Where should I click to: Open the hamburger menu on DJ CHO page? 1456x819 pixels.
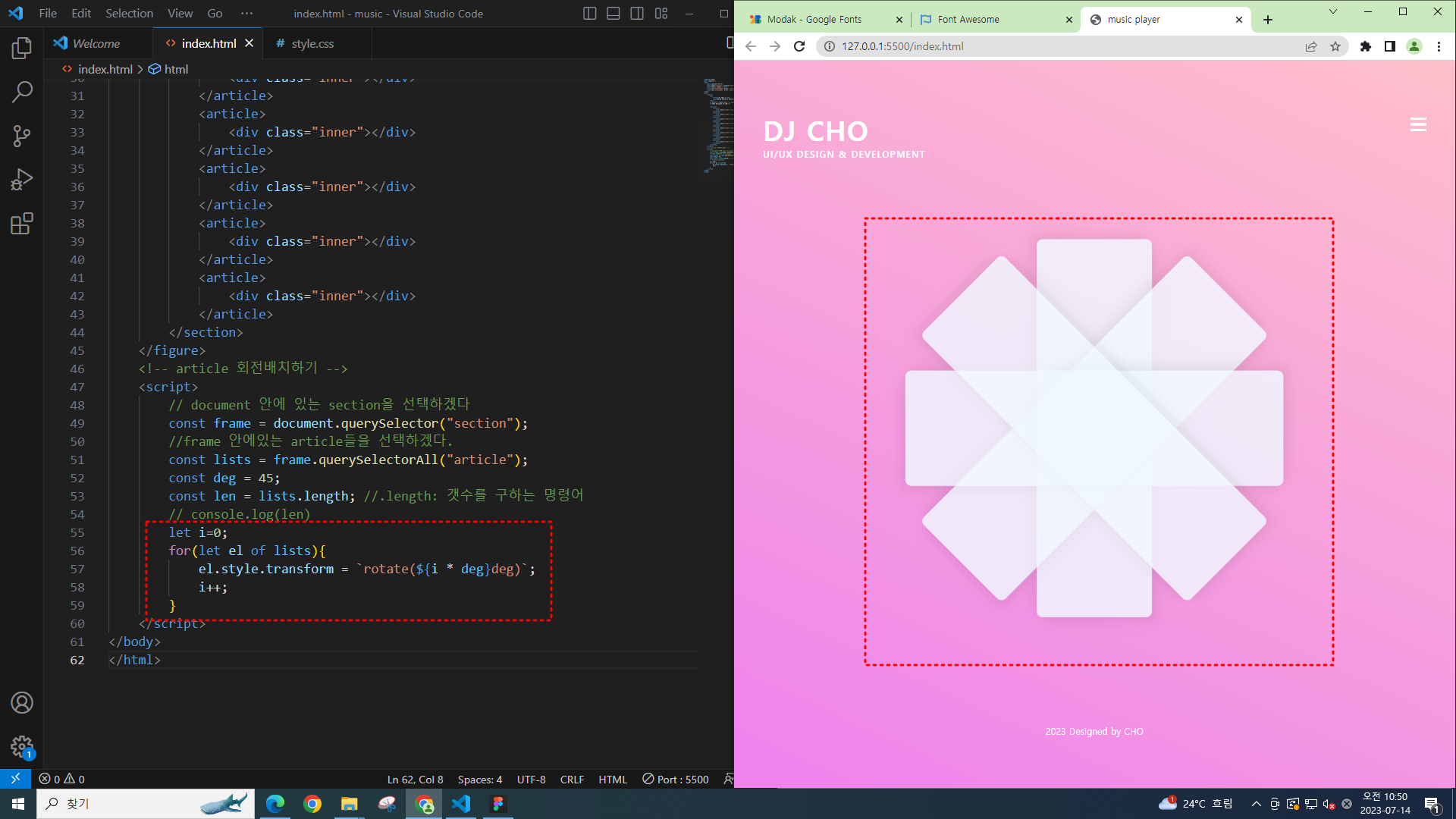tap(1418, 125)
